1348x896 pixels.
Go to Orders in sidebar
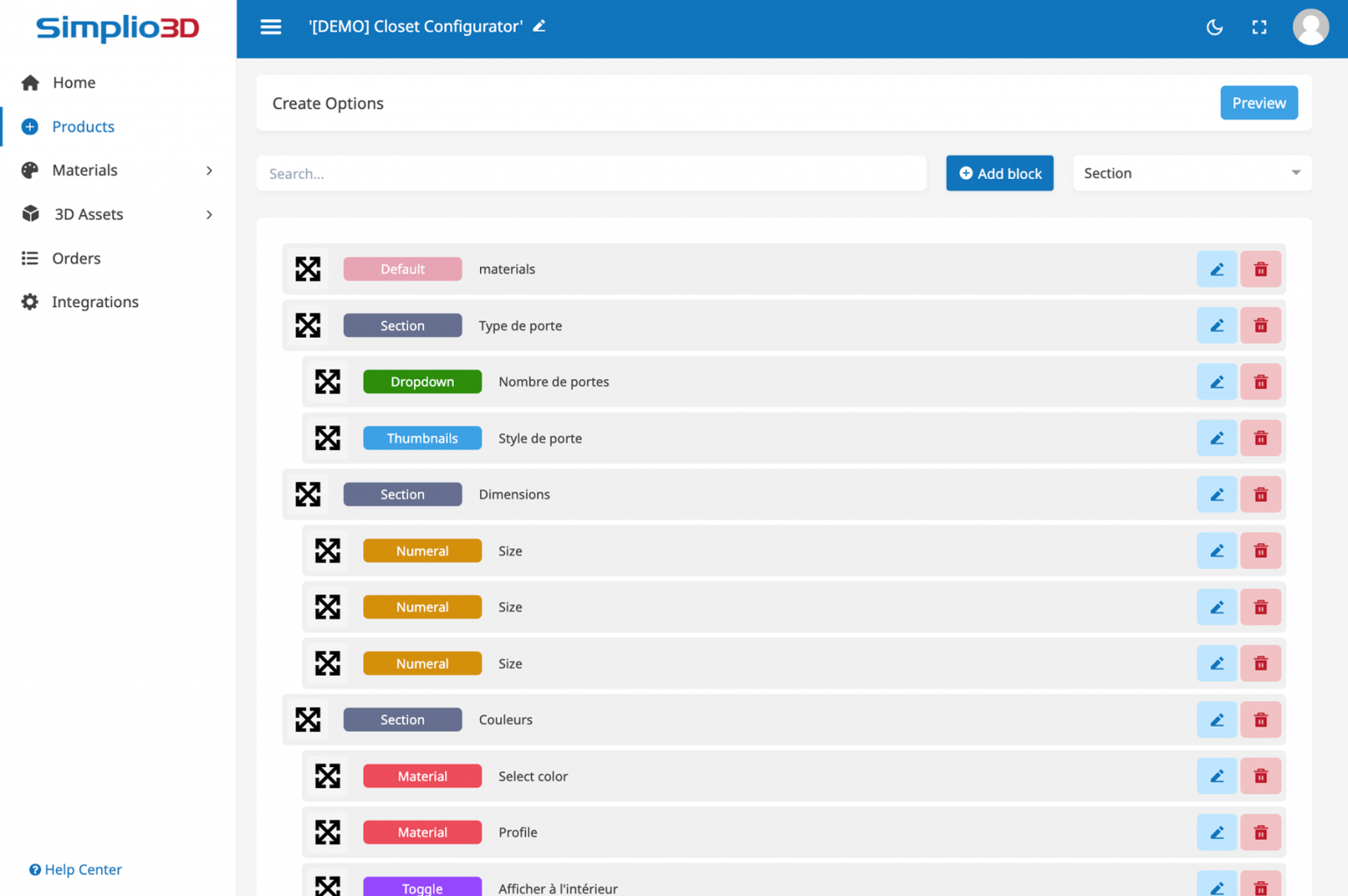coord(76,258)
